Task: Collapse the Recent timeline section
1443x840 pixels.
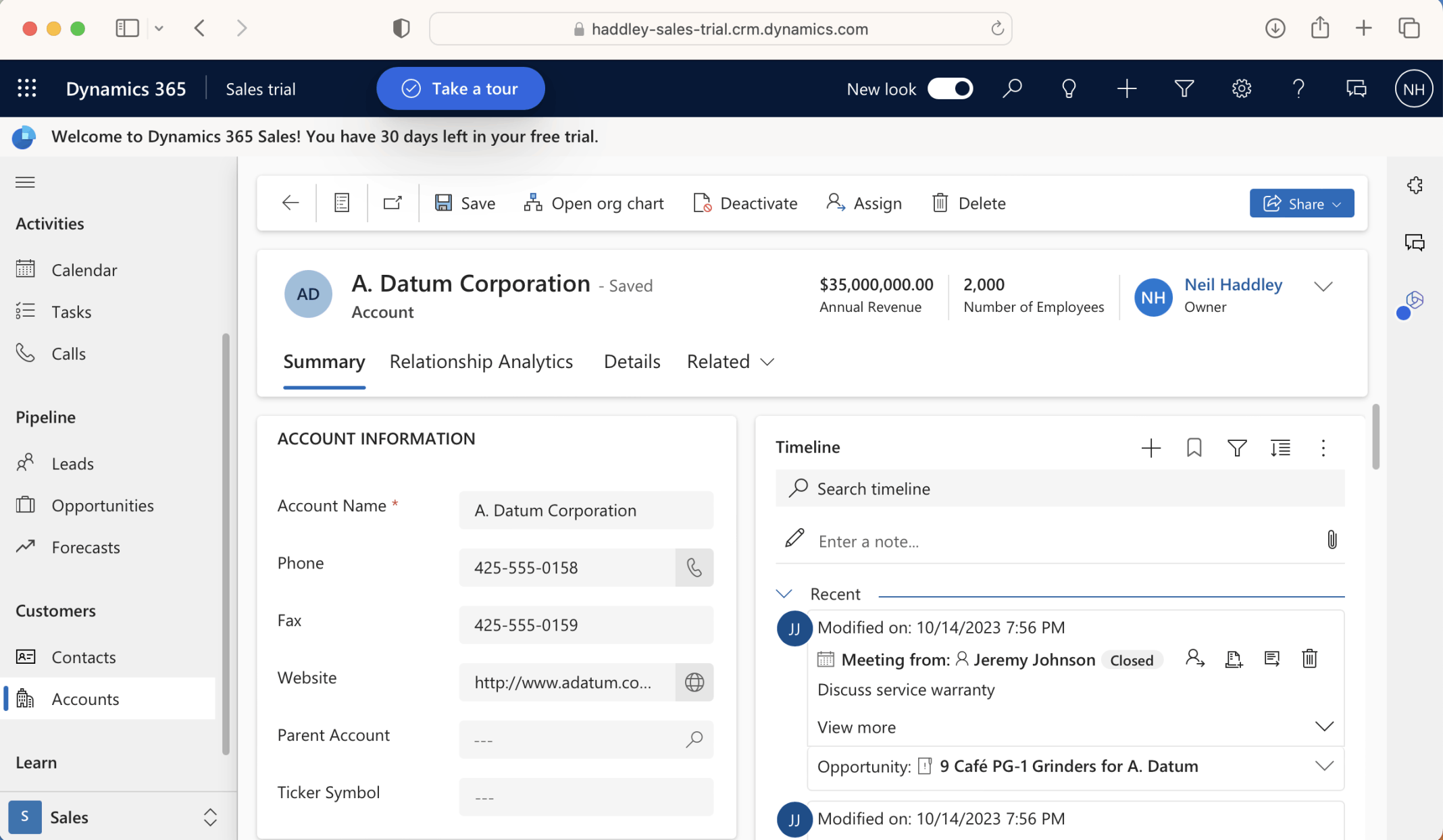Action: (x=784, y=594)
